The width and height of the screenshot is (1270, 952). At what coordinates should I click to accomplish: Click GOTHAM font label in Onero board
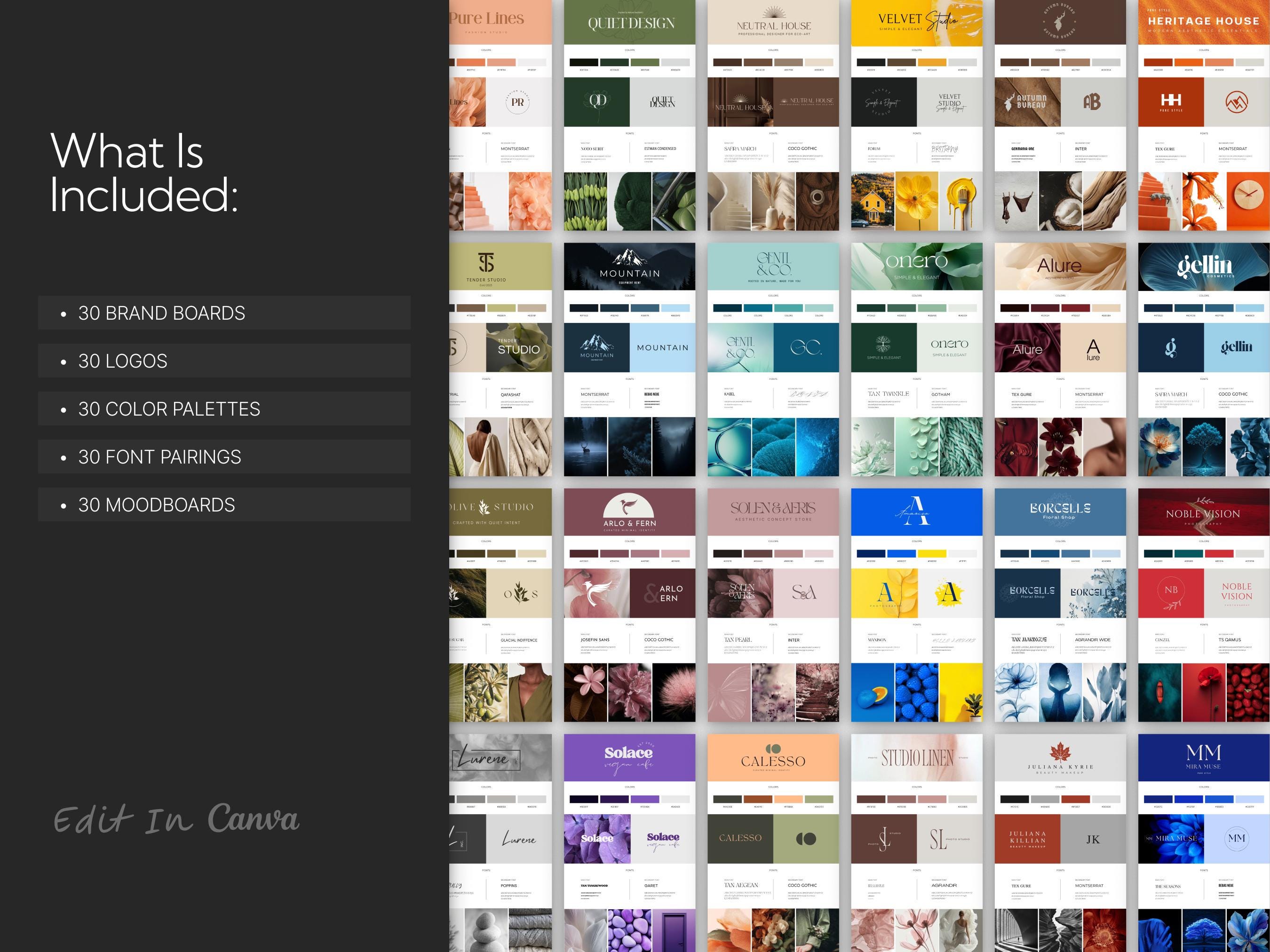click(940, 395)
